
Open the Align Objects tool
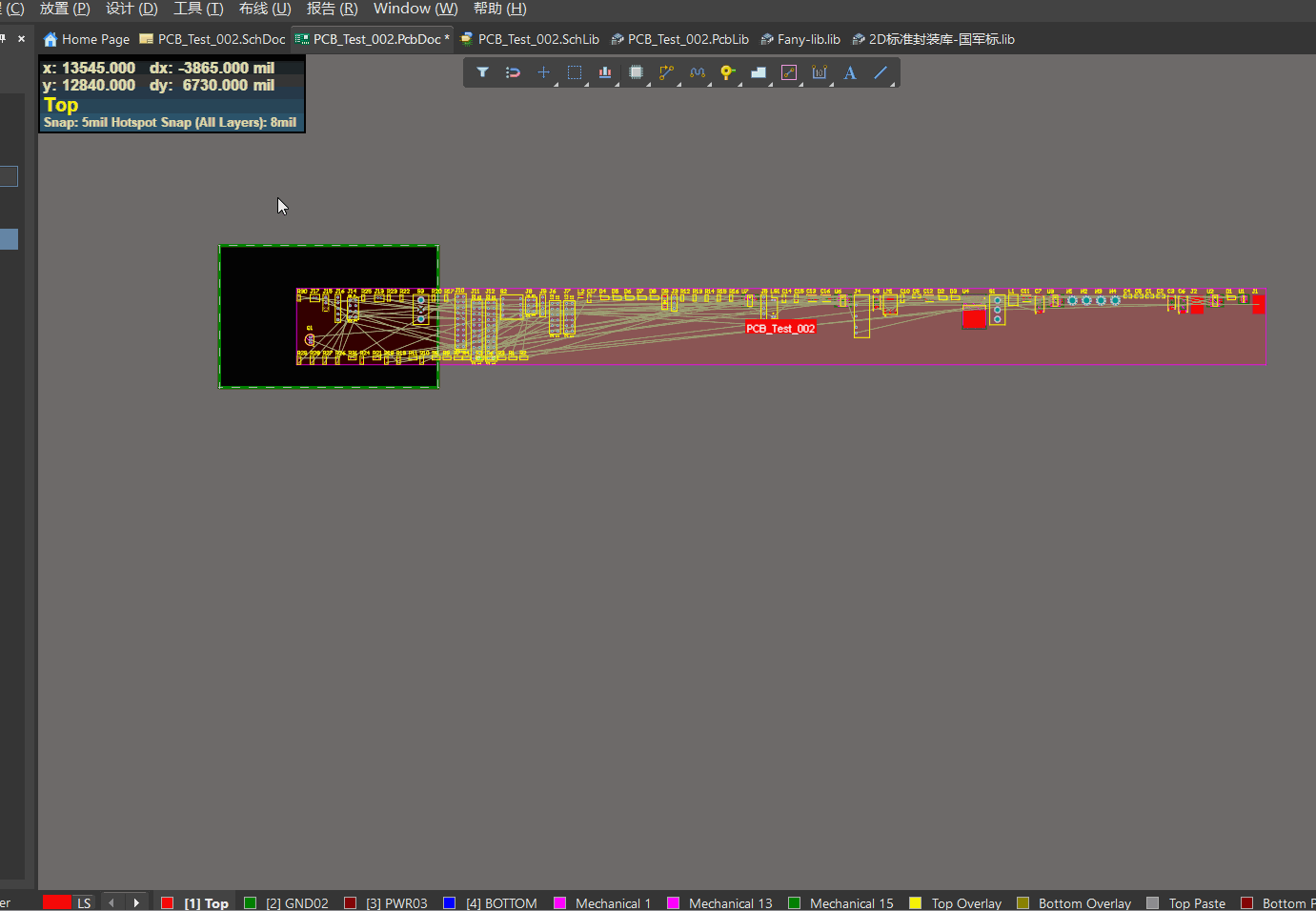click(605, 72)
